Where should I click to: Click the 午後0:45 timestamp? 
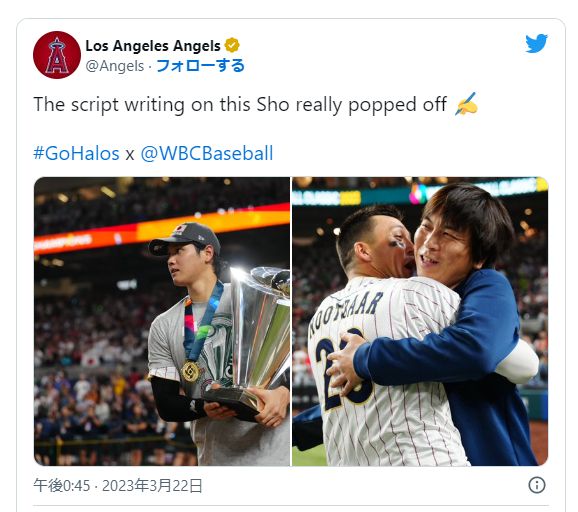62,486
